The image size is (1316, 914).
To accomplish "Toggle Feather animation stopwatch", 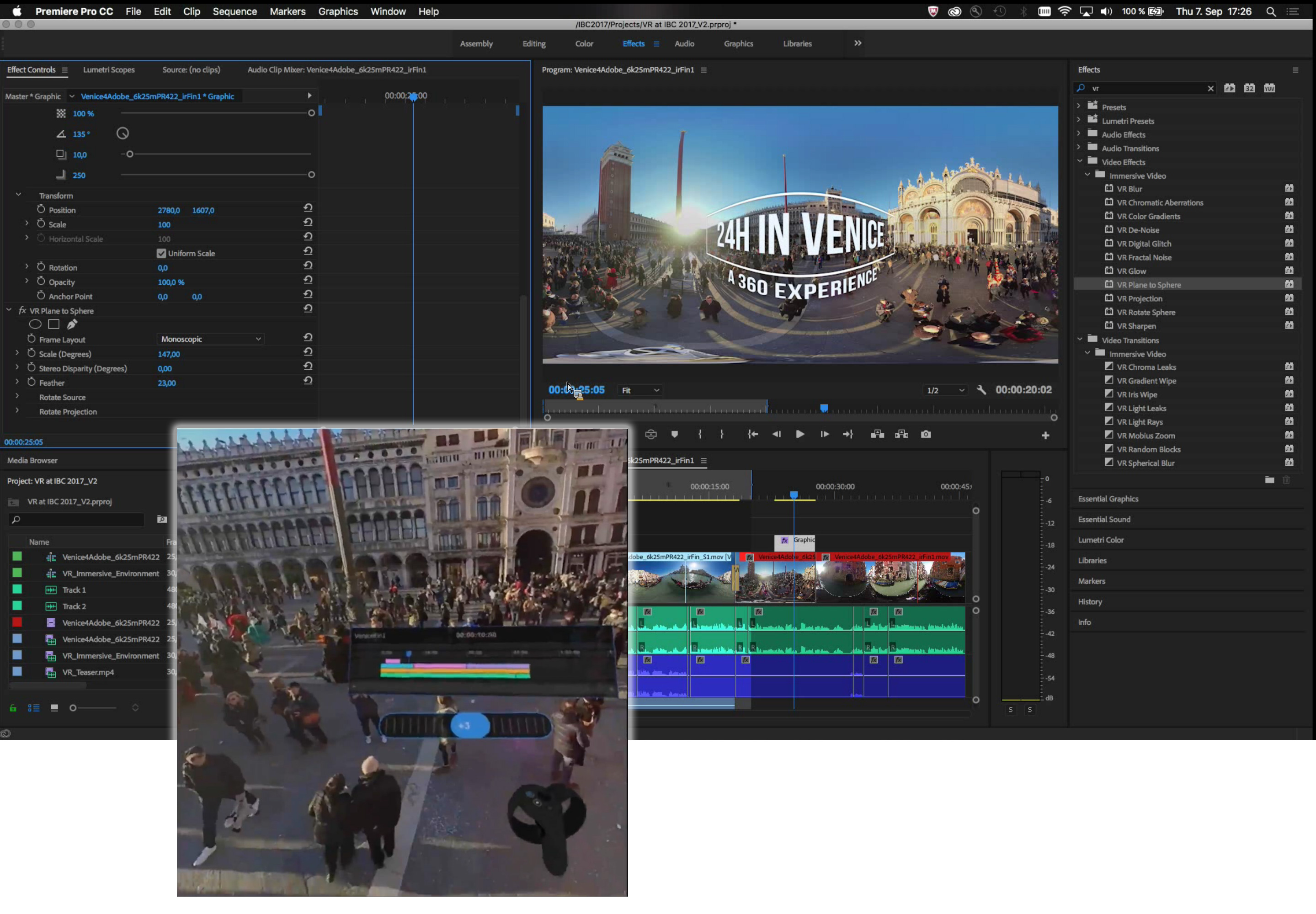I will 32,382.
